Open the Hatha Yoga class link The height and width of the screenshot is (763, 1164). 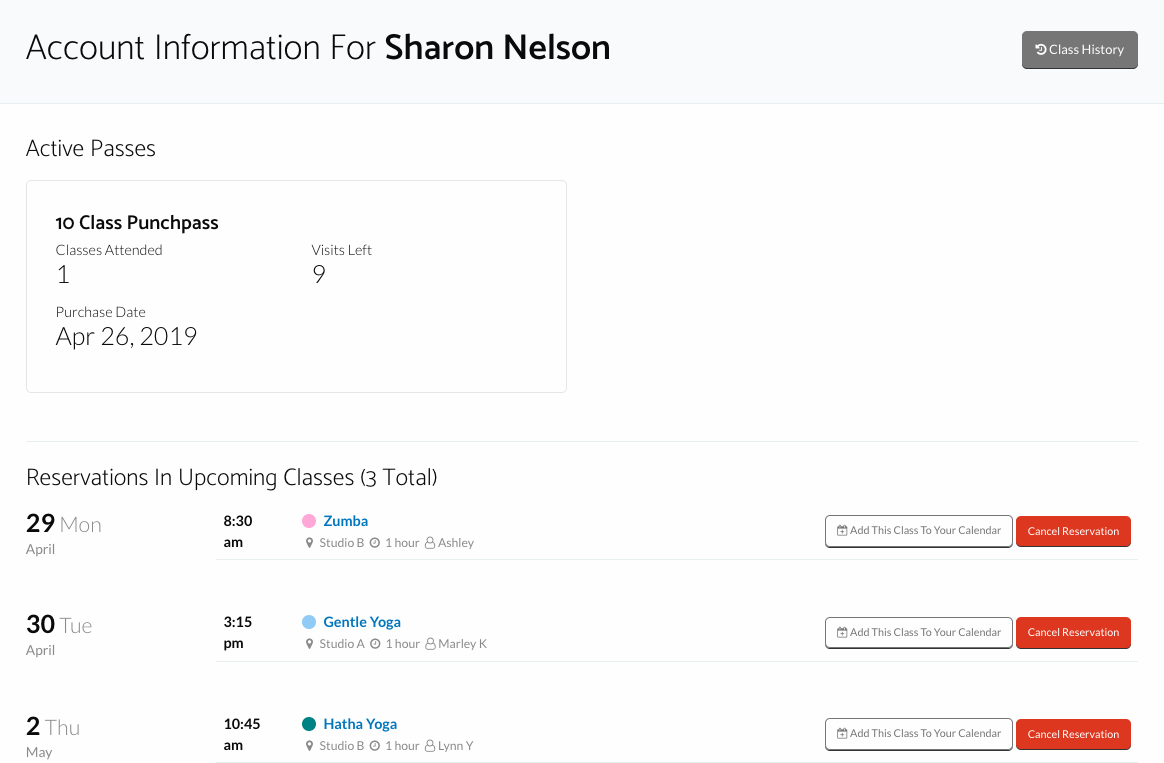click(x=360, y=724)
